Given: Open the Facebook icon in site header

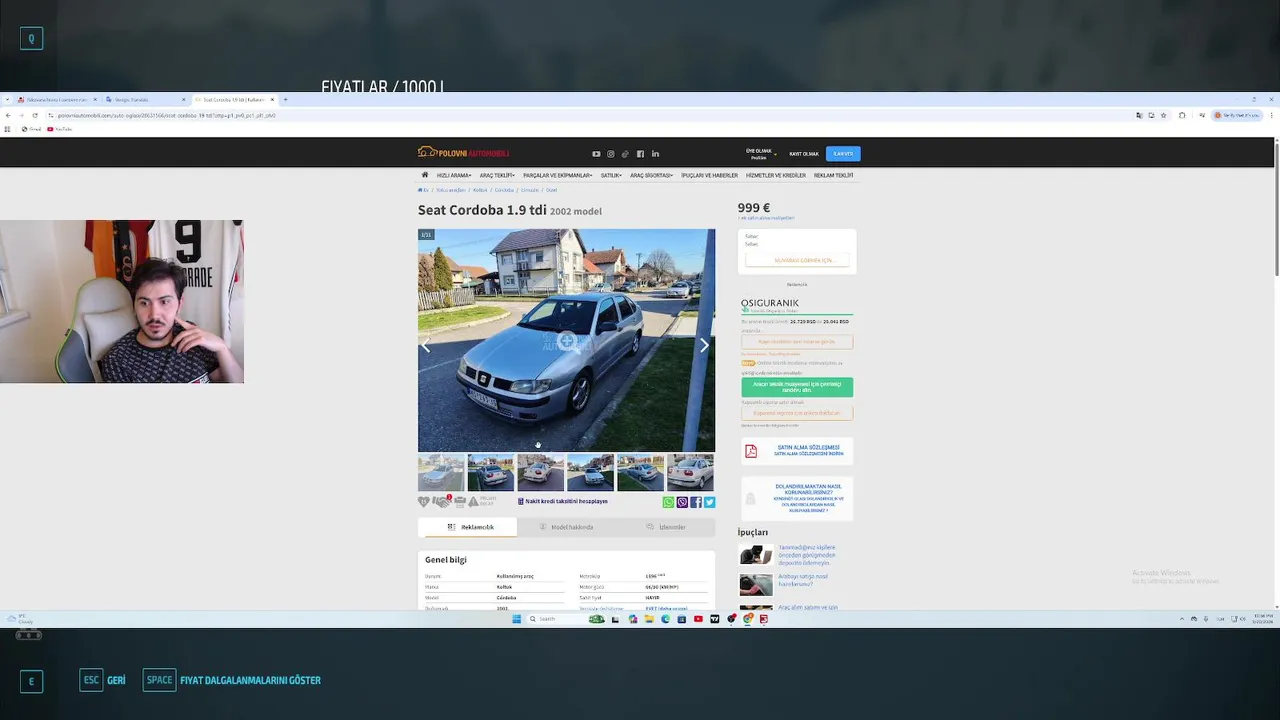Looking at the screenshot, I should 640,154.
